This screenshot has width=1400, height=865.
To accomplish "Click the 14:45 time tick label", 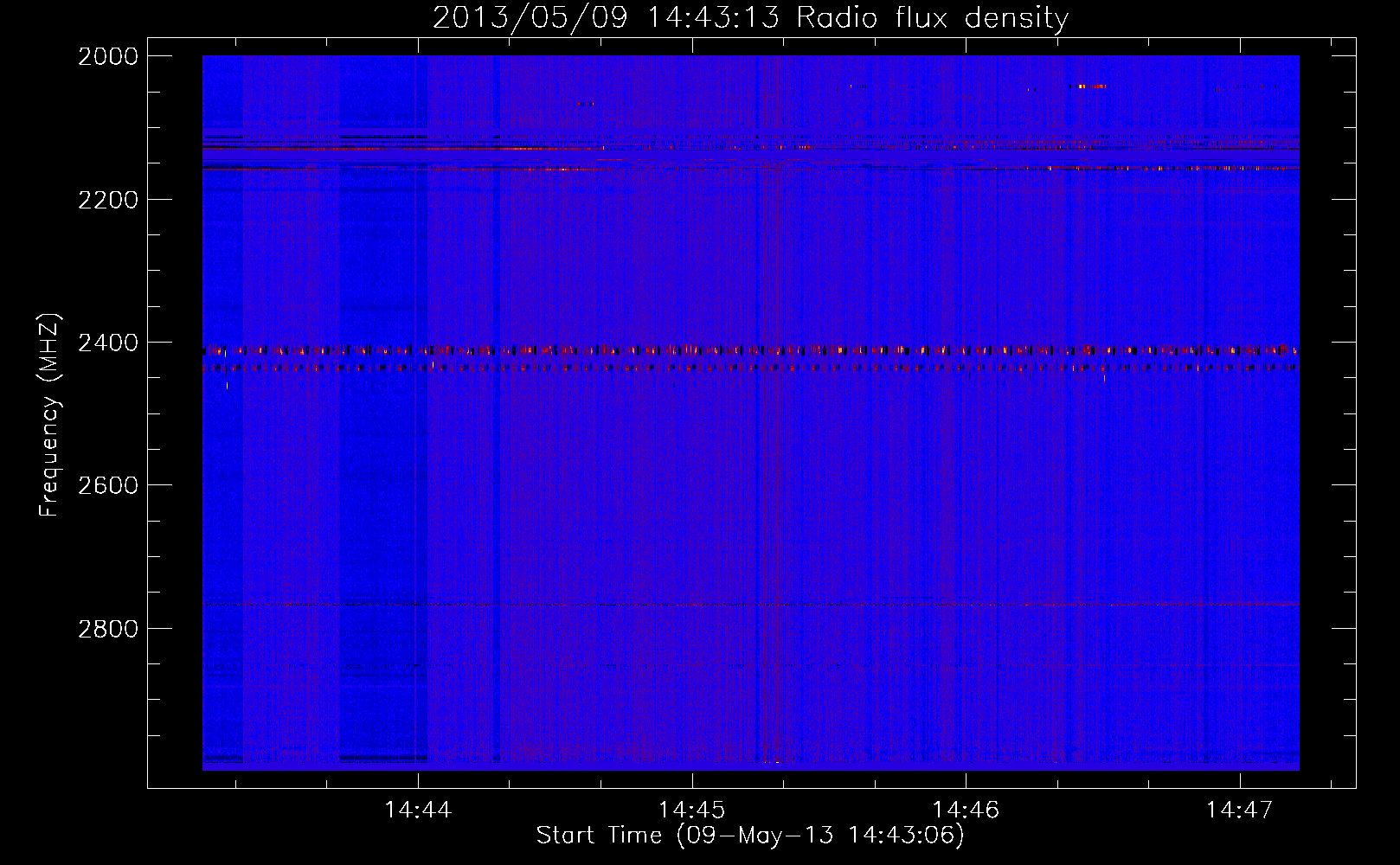I will (691, 811).
